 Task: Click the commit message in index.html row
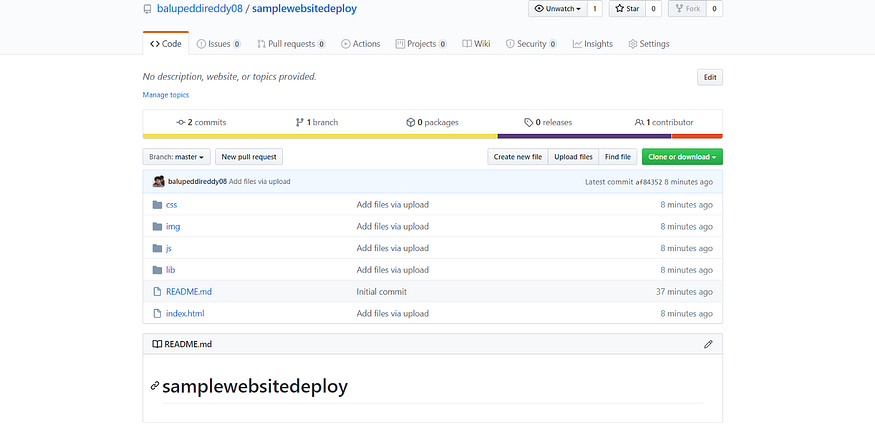[393, 314]
